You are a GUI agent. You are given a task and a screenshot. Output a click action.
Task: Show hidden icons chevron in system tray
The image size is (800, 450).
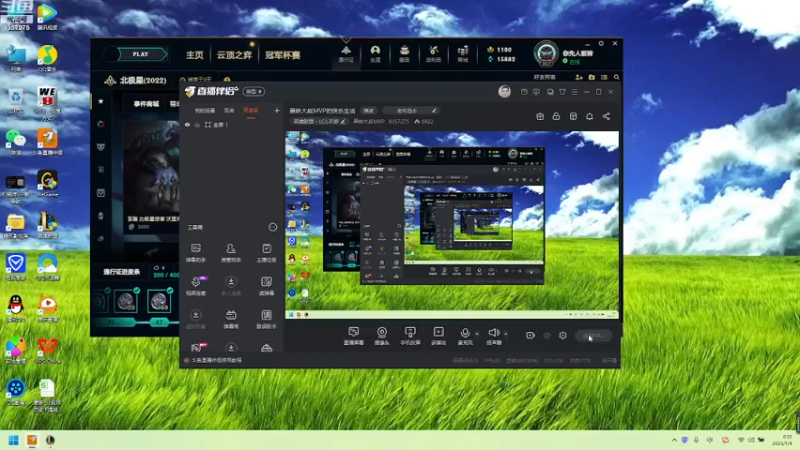[x=674, y=440]
